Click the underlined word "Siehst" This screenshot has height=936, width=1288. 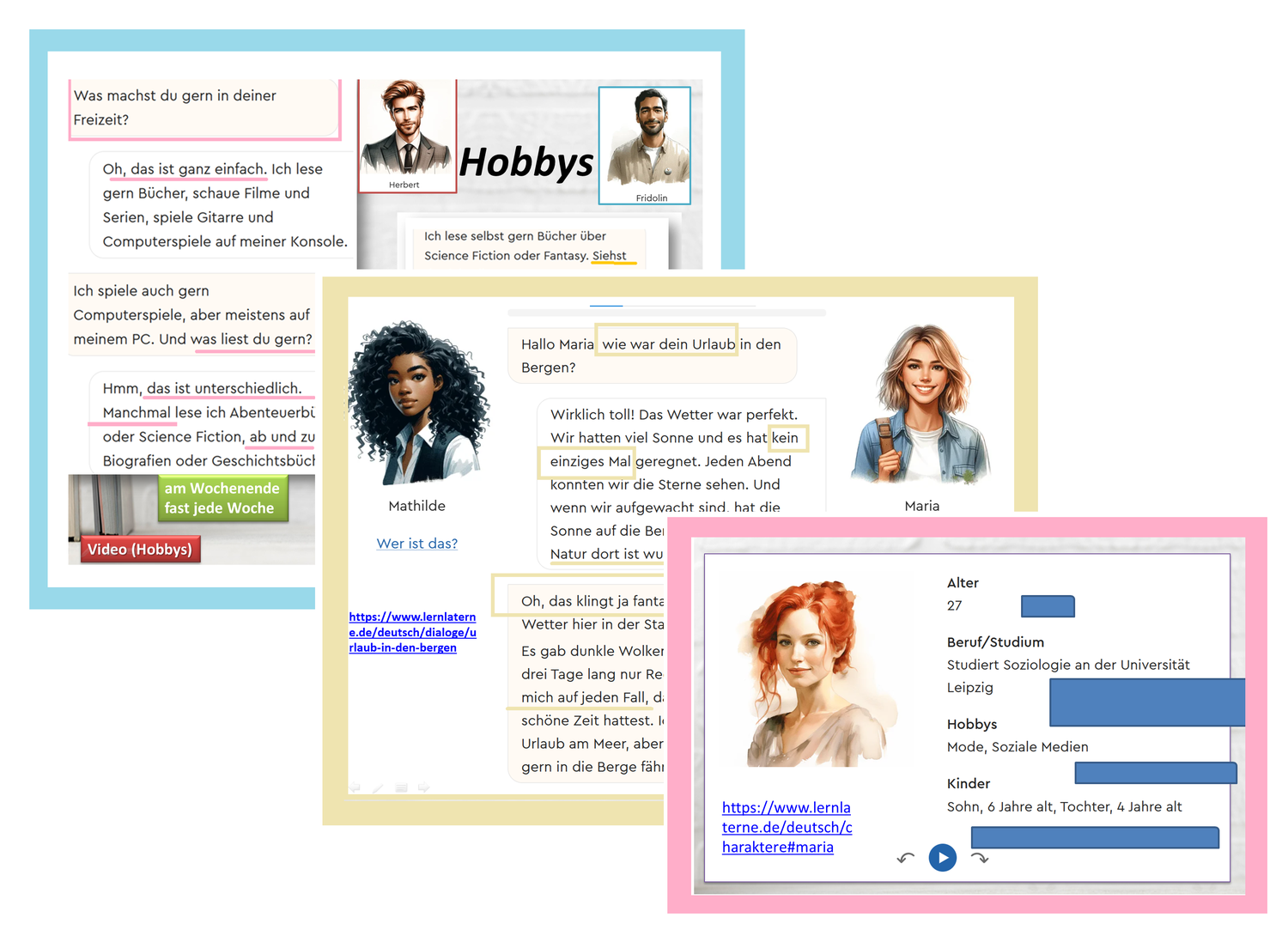click(610, 256)
